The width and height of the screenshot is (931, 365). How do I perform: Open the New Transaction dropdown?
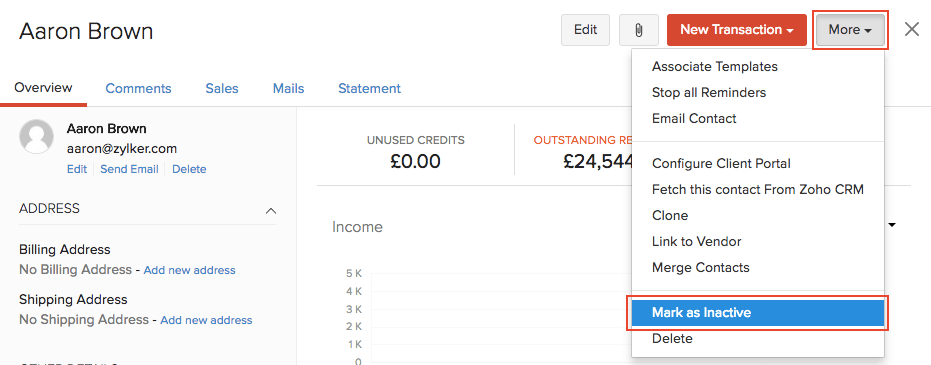tap(737, 30)
